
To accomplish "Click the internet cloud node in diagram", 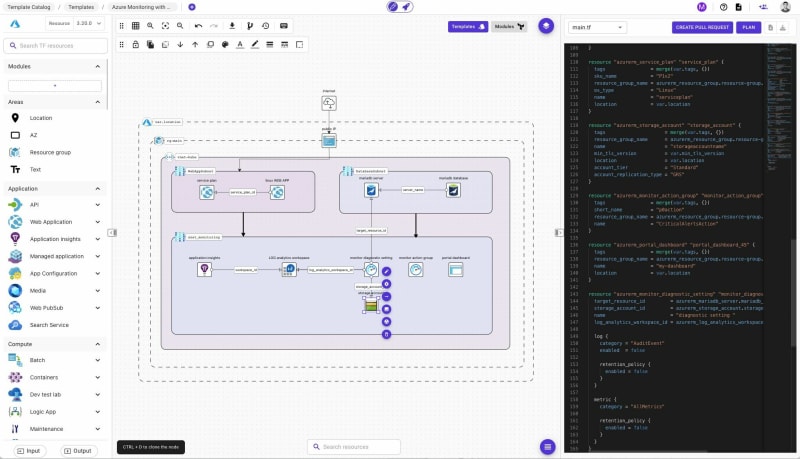I will 329,104.
